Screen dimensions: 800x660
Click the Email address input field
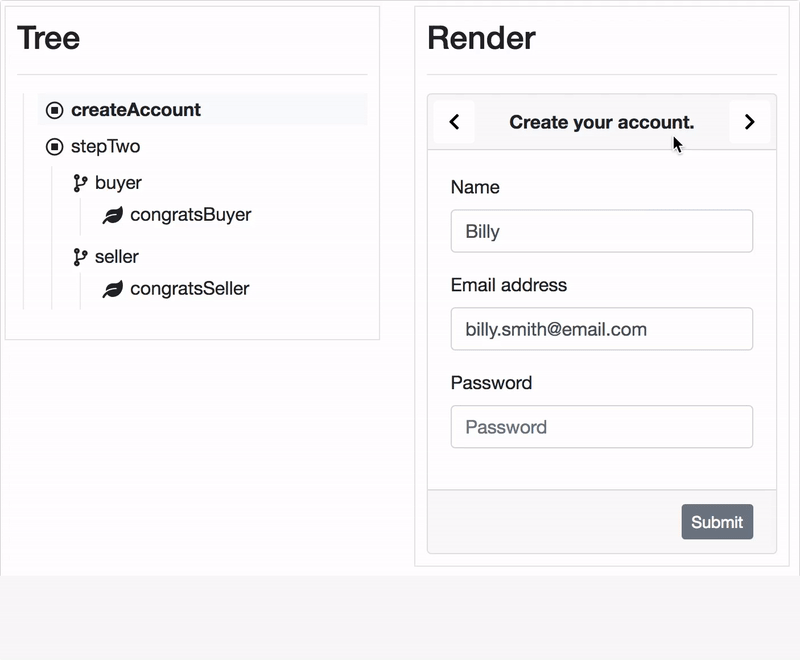point(601,329)
